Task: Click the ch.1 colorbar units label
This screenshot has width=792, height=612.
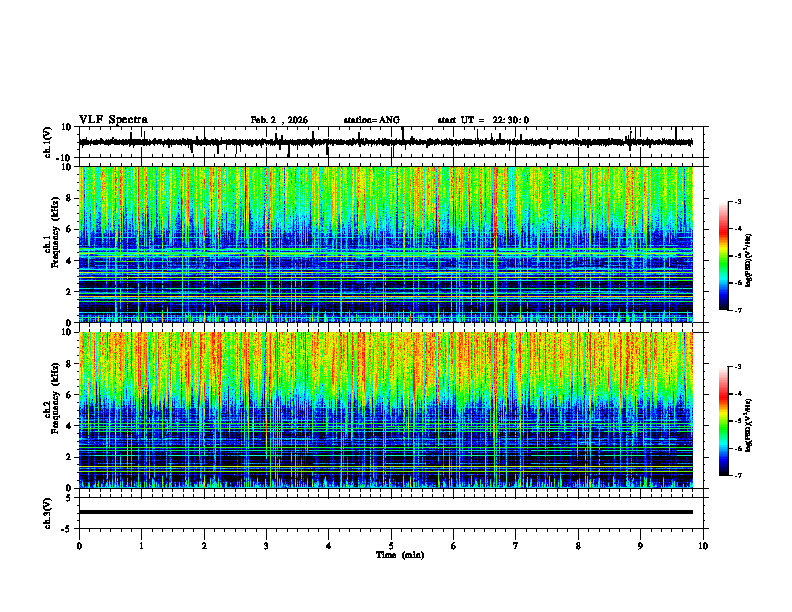Action: coord(749,261)
